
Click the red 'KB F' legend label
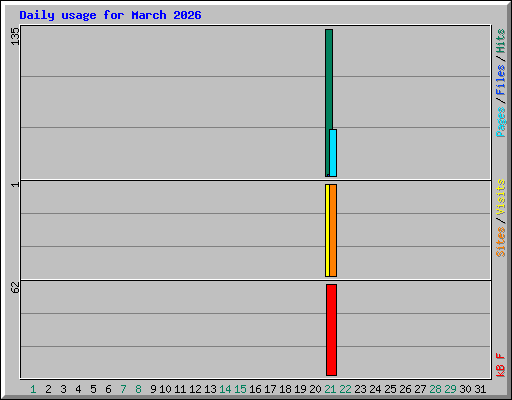(500, 365)
